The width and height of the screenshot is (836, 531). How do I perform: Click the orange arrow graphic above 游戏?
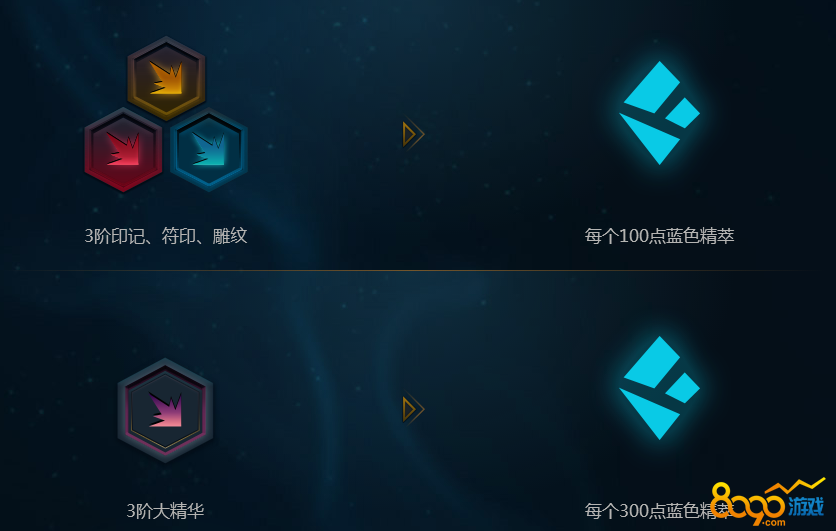click(x=795, y=486)
